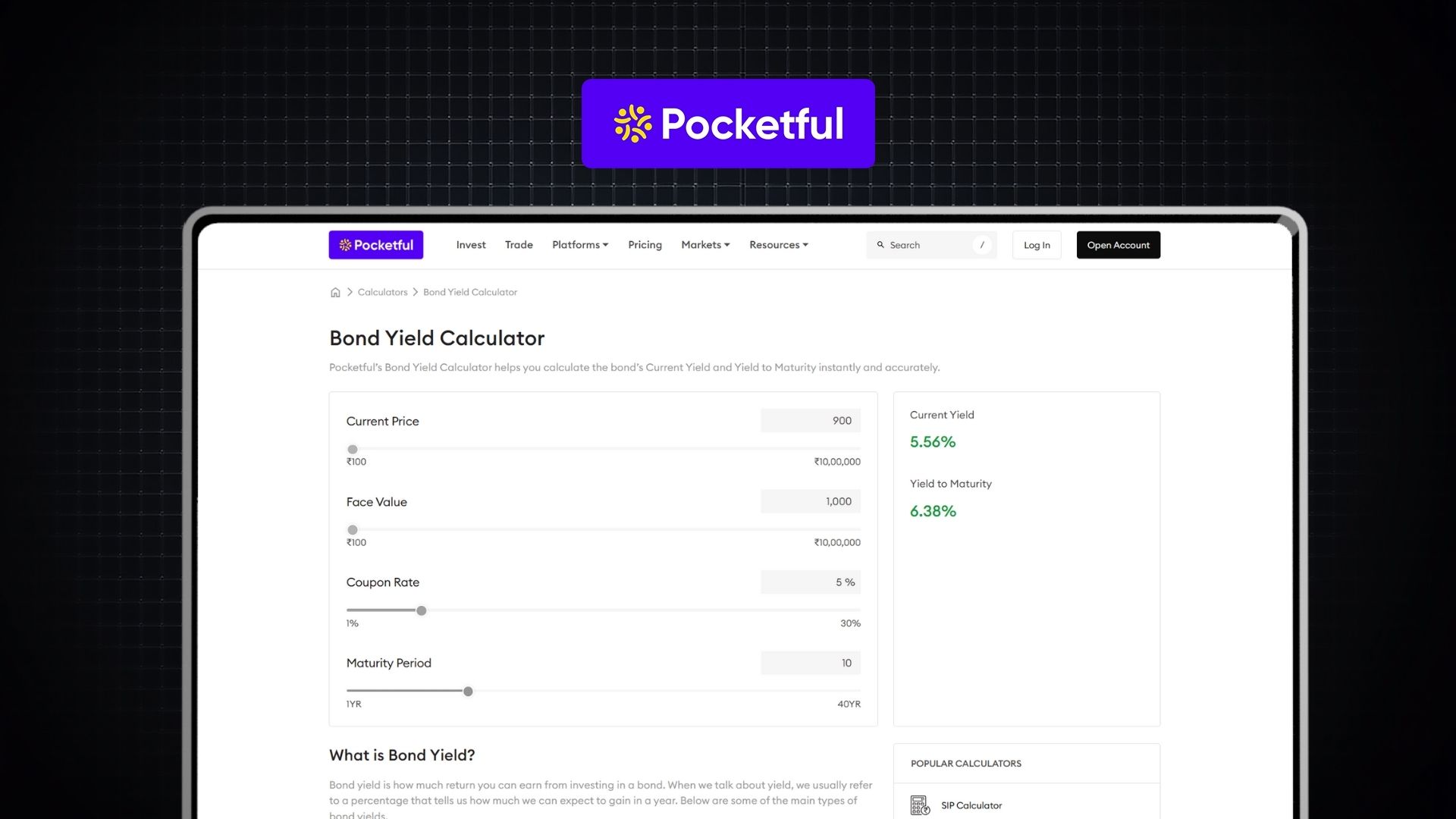Click the Face Value input showing 1,000
Viewport: 1456px width, 819px height.
point(810,501)
